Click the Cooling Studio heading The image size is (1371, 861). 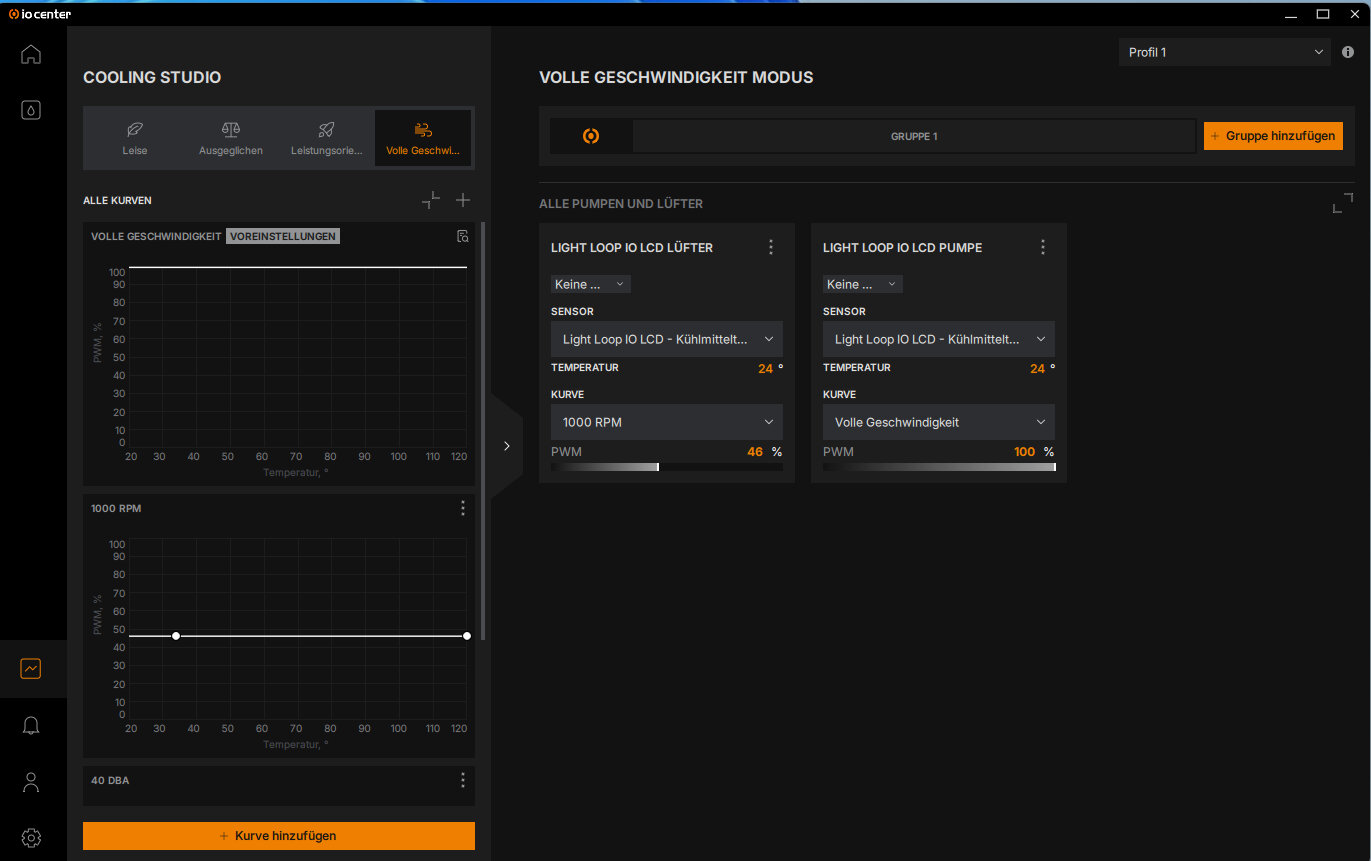click(152, 77)
